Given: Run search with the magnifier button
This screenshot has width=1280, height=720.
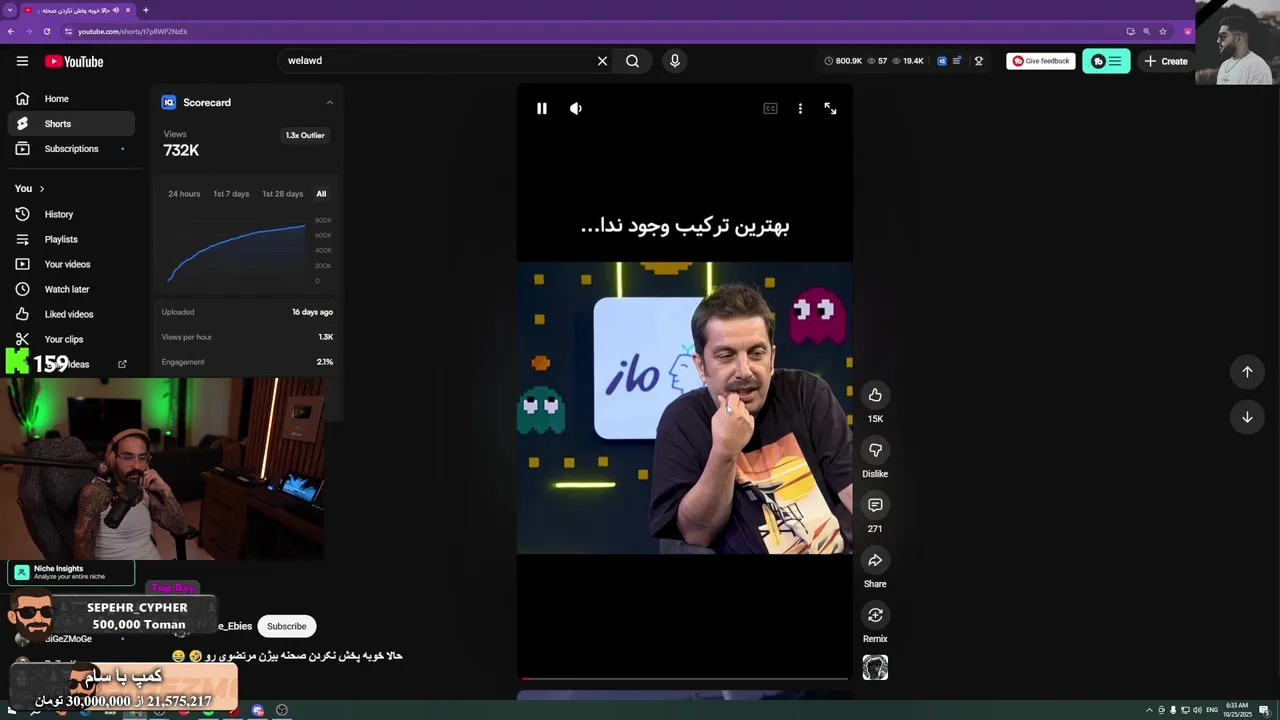Looking at the screenshot, I should pos(632,61).
